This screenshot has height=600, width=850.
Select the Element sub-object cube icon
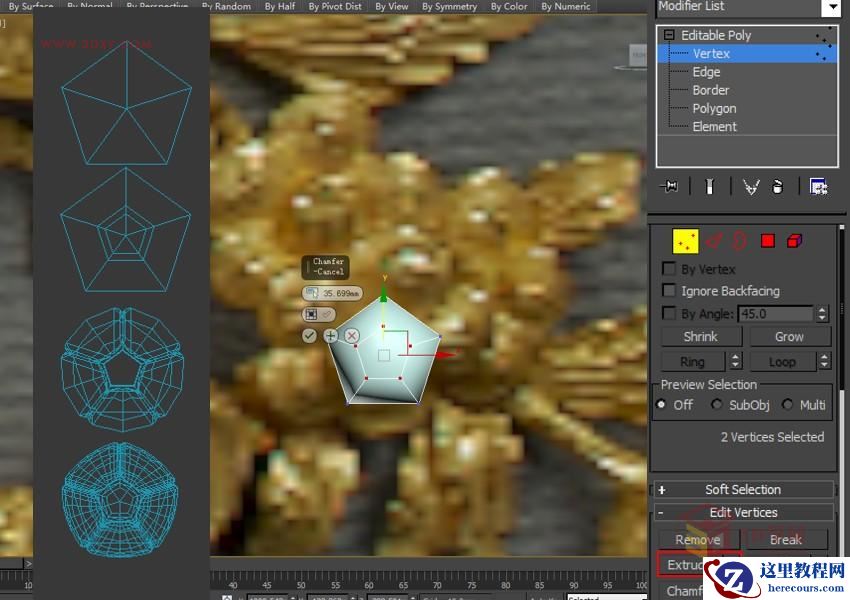[x=793, y=241]
